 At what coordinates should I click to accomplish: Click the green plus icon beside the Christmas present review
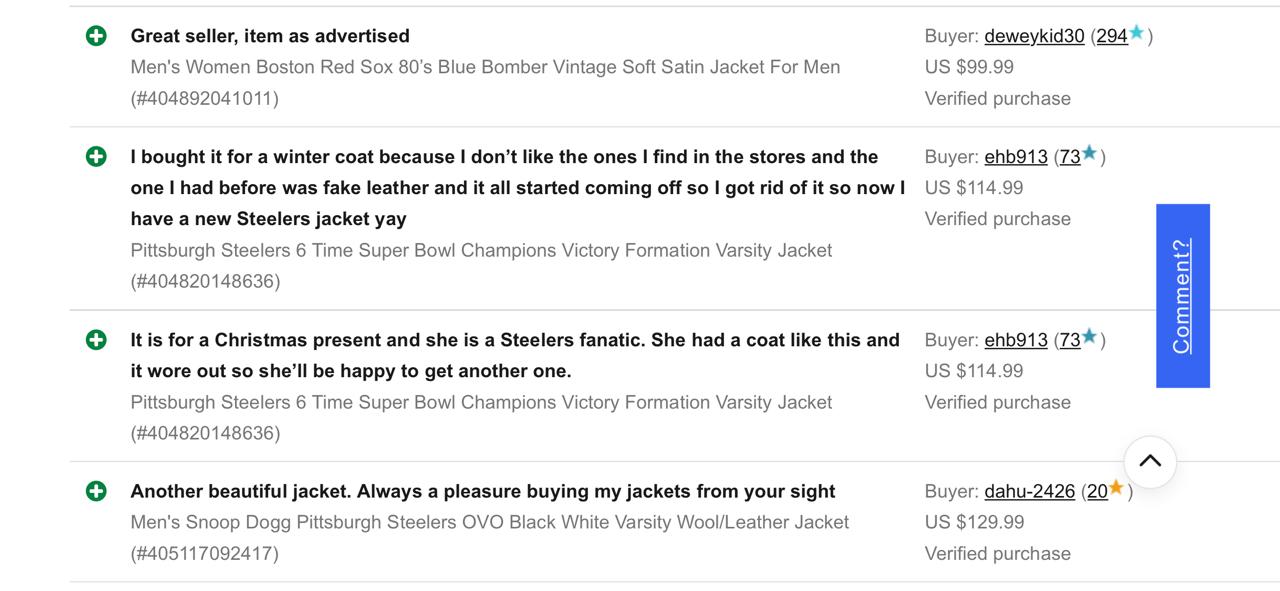95,339
